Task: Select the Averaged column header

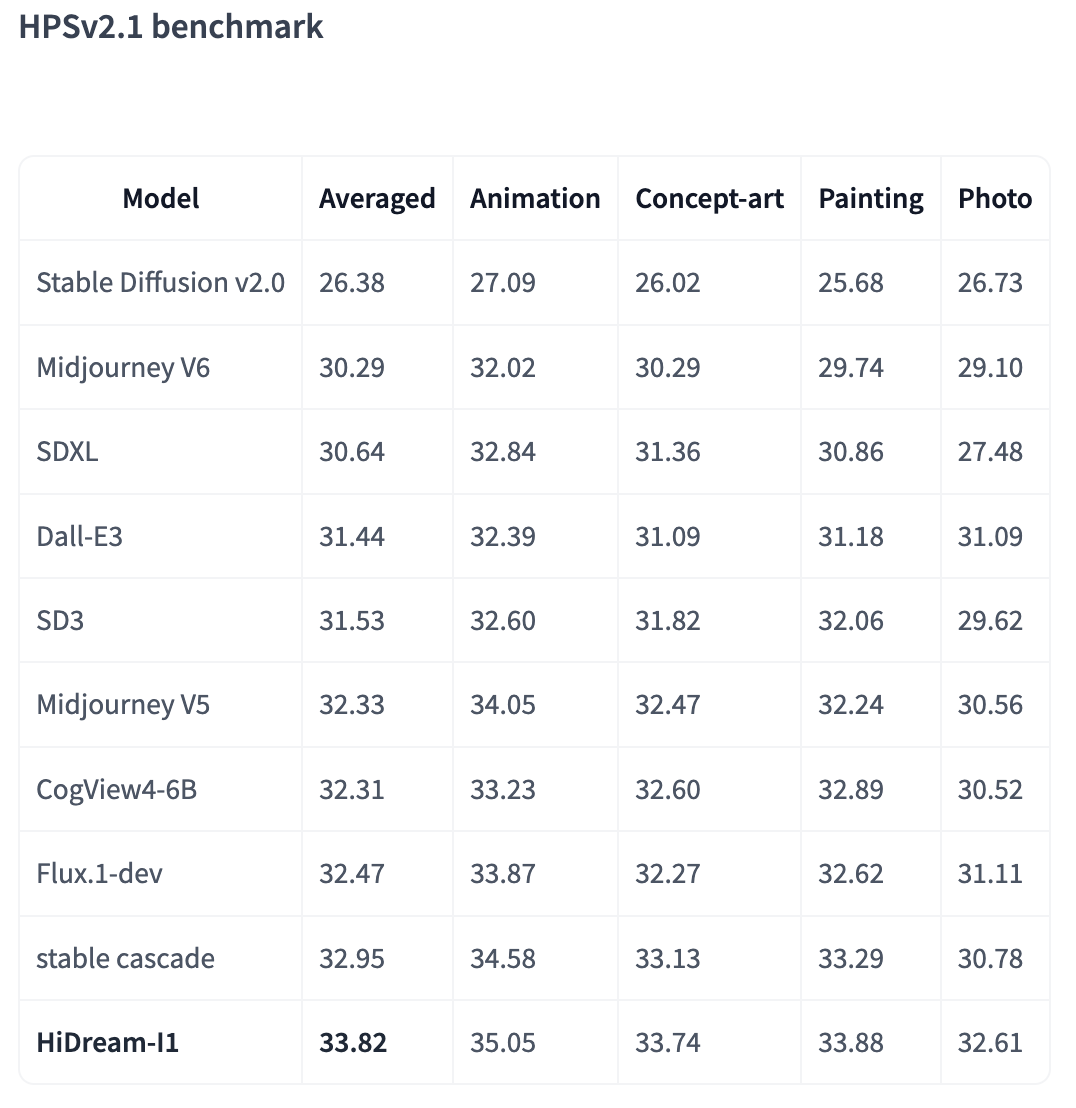Action: (x=377, y=198)
